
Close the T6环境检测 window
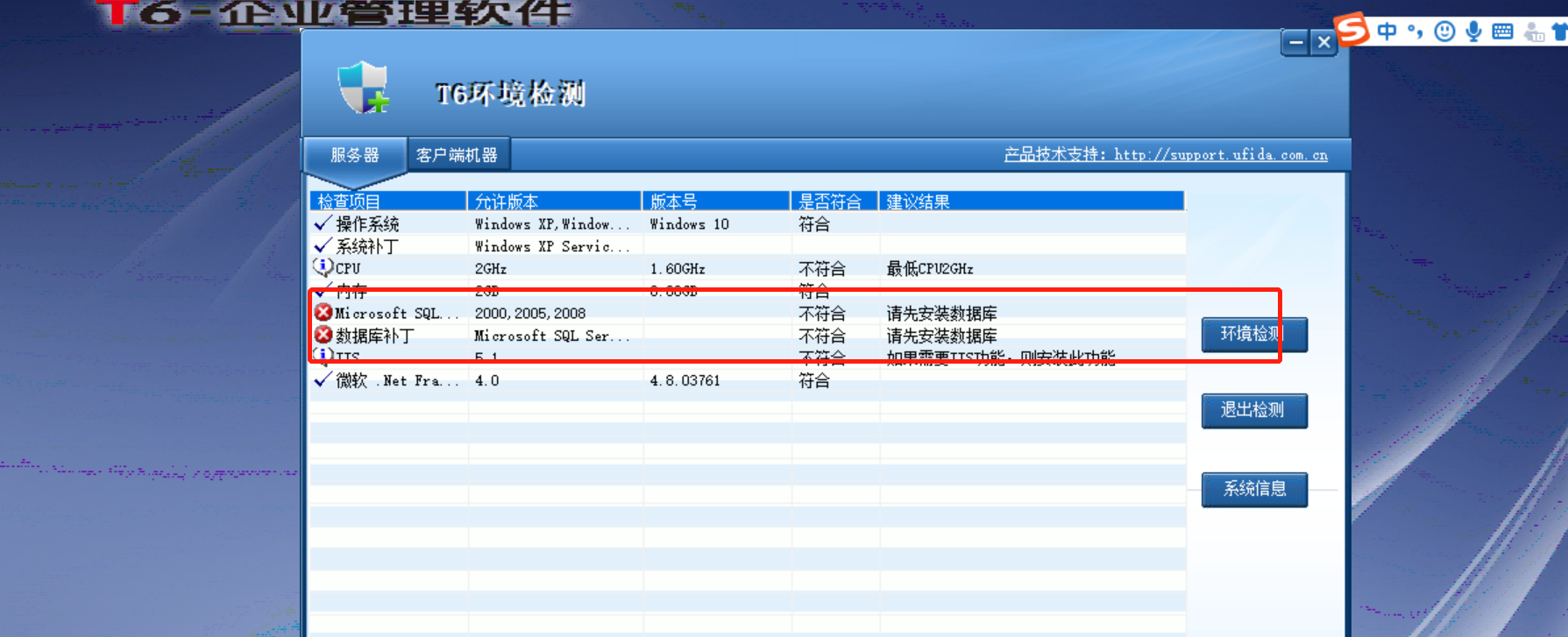(1324, 42)
